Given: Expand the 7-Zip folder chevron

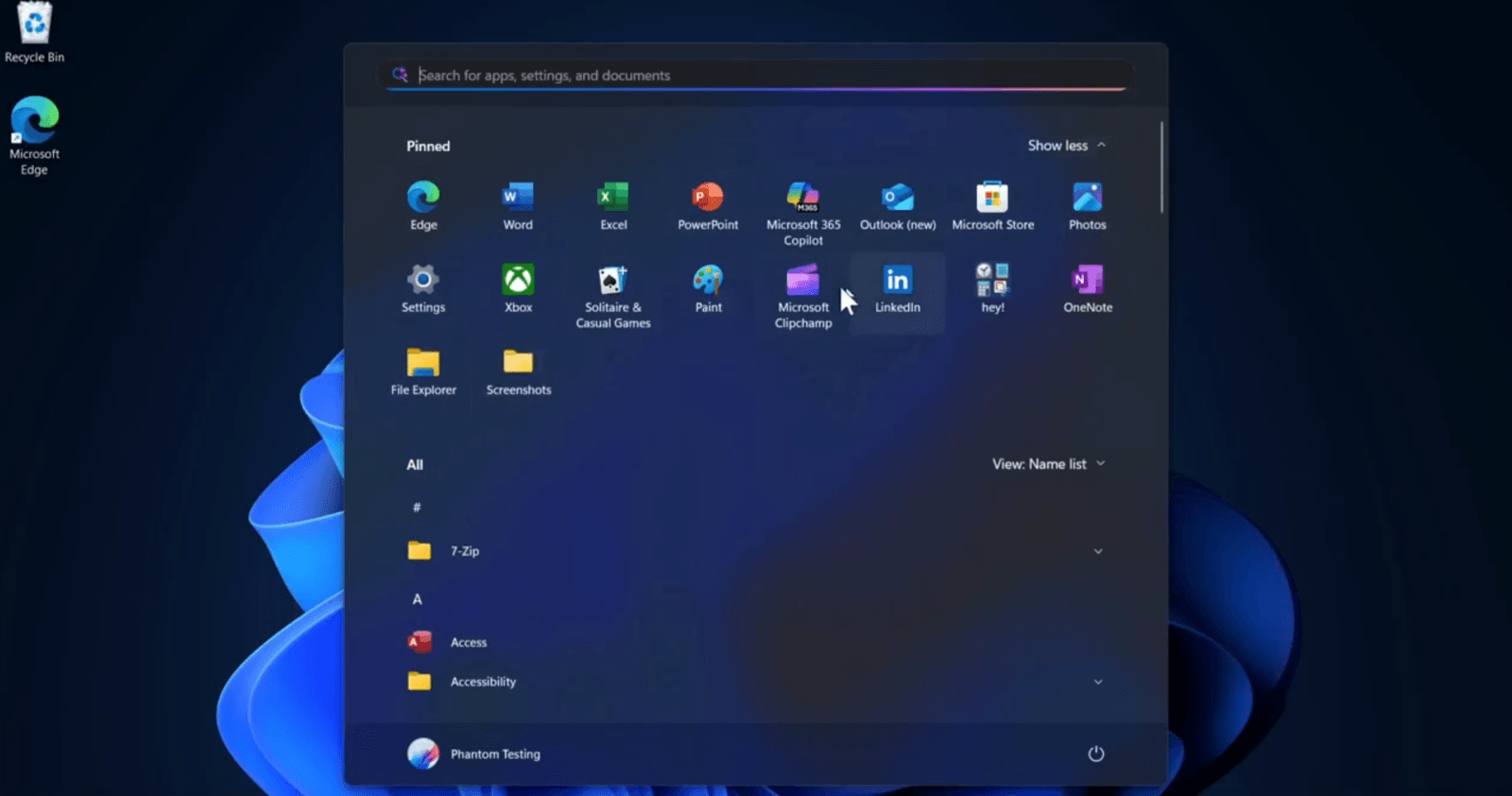Looking at the screenshot, I should (1098, 551).
